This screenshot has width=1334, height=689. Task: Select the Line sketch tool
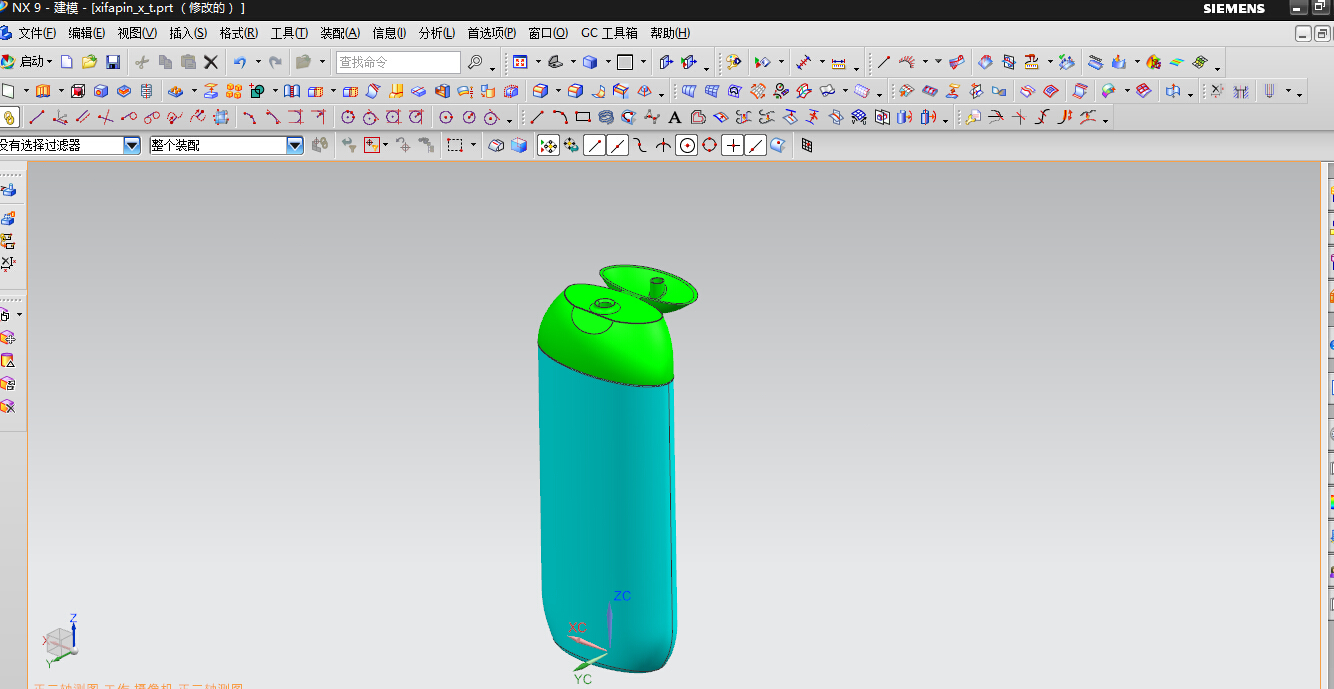click(537, 117)
